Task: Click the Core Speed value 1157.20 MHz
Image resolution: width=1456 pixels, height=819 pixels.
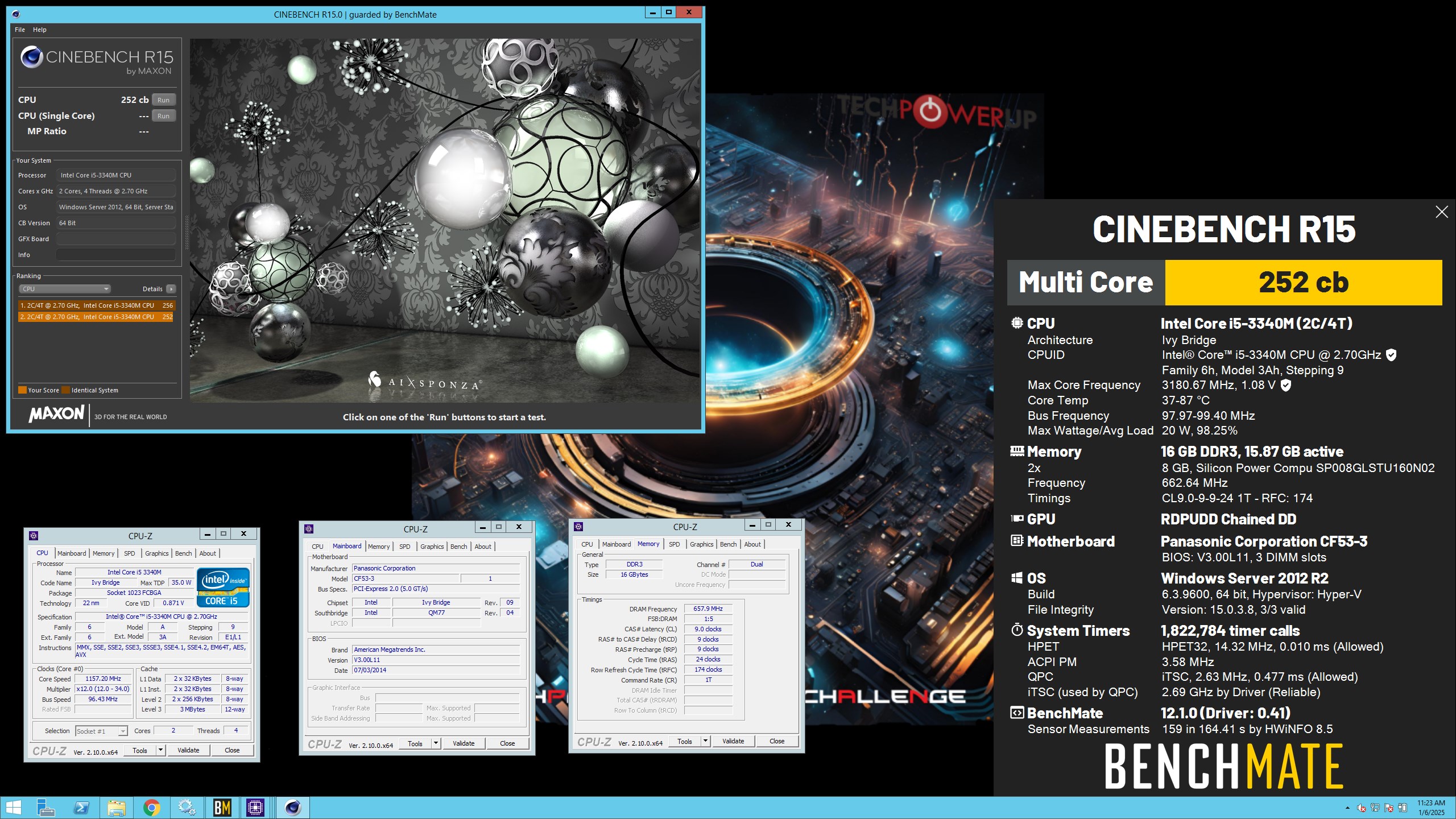Action: 103,679
